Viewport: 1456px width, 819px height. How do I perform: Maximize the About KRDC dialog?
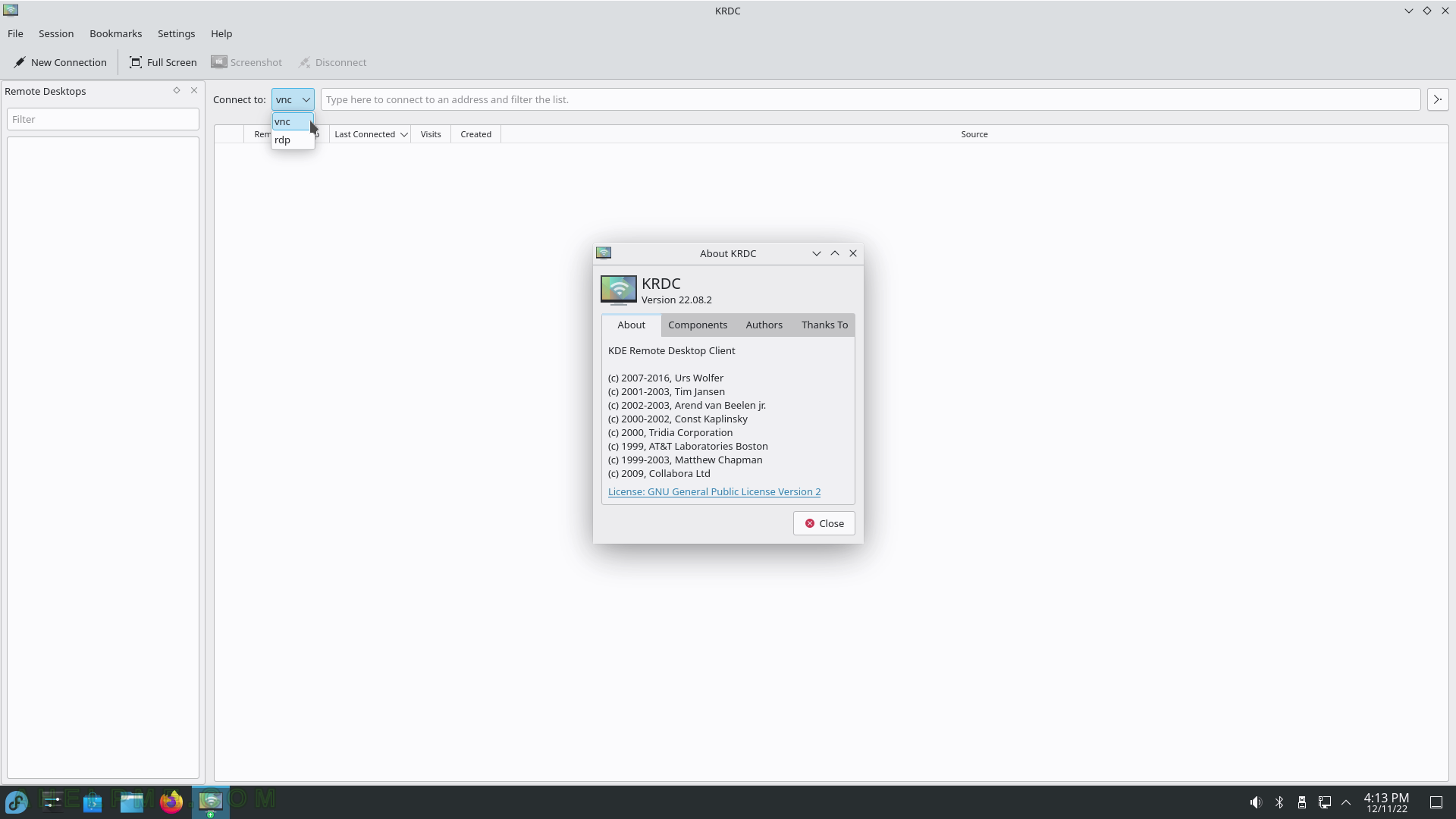point(835,253)
